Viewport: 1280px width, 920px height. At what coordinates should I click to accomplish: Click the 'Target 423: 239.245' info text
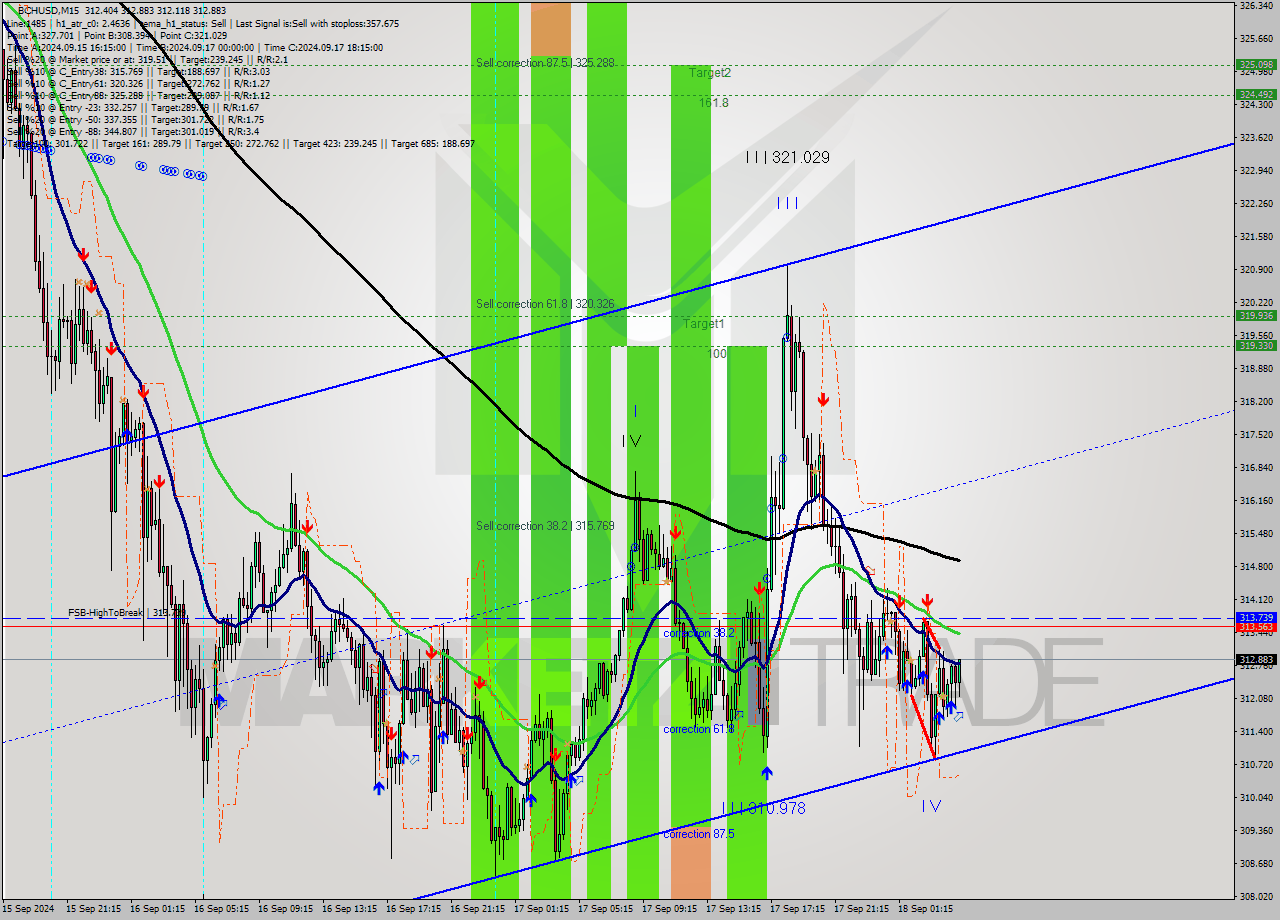point(335,144)
